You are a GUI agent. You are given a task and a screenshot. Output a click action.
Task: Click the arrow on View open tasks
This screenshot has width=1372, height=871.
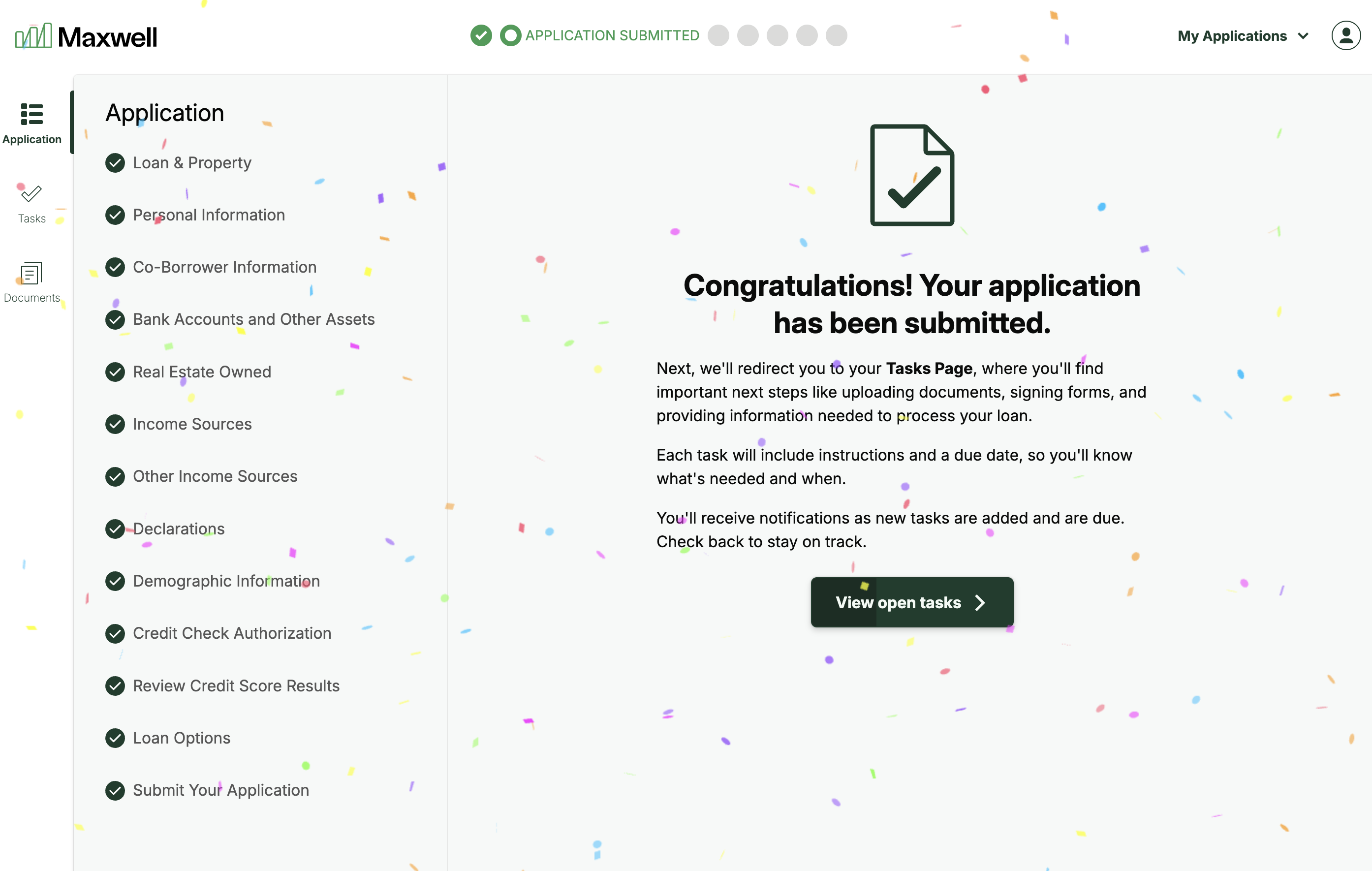(980, 602)
